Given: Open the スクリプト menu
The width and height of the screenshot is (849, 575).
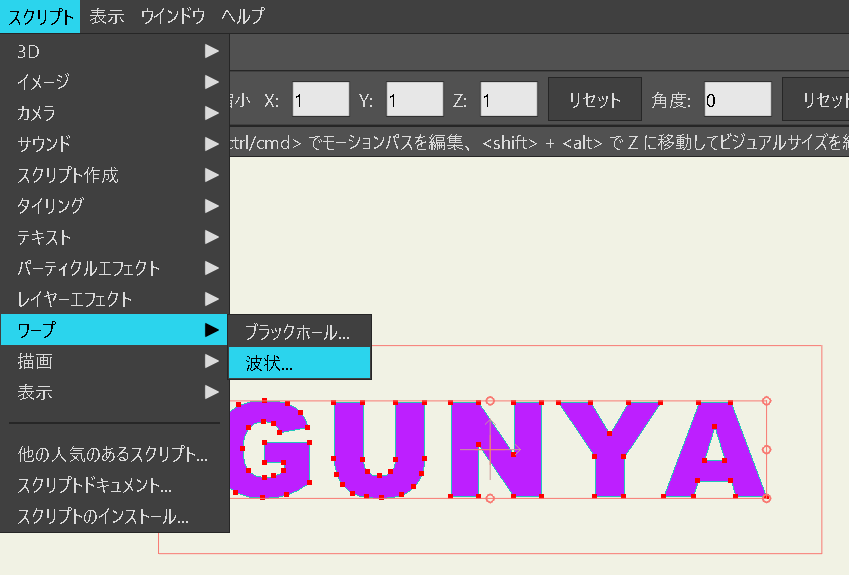Looking at the screenshot, I should click(x=40, y=16).
